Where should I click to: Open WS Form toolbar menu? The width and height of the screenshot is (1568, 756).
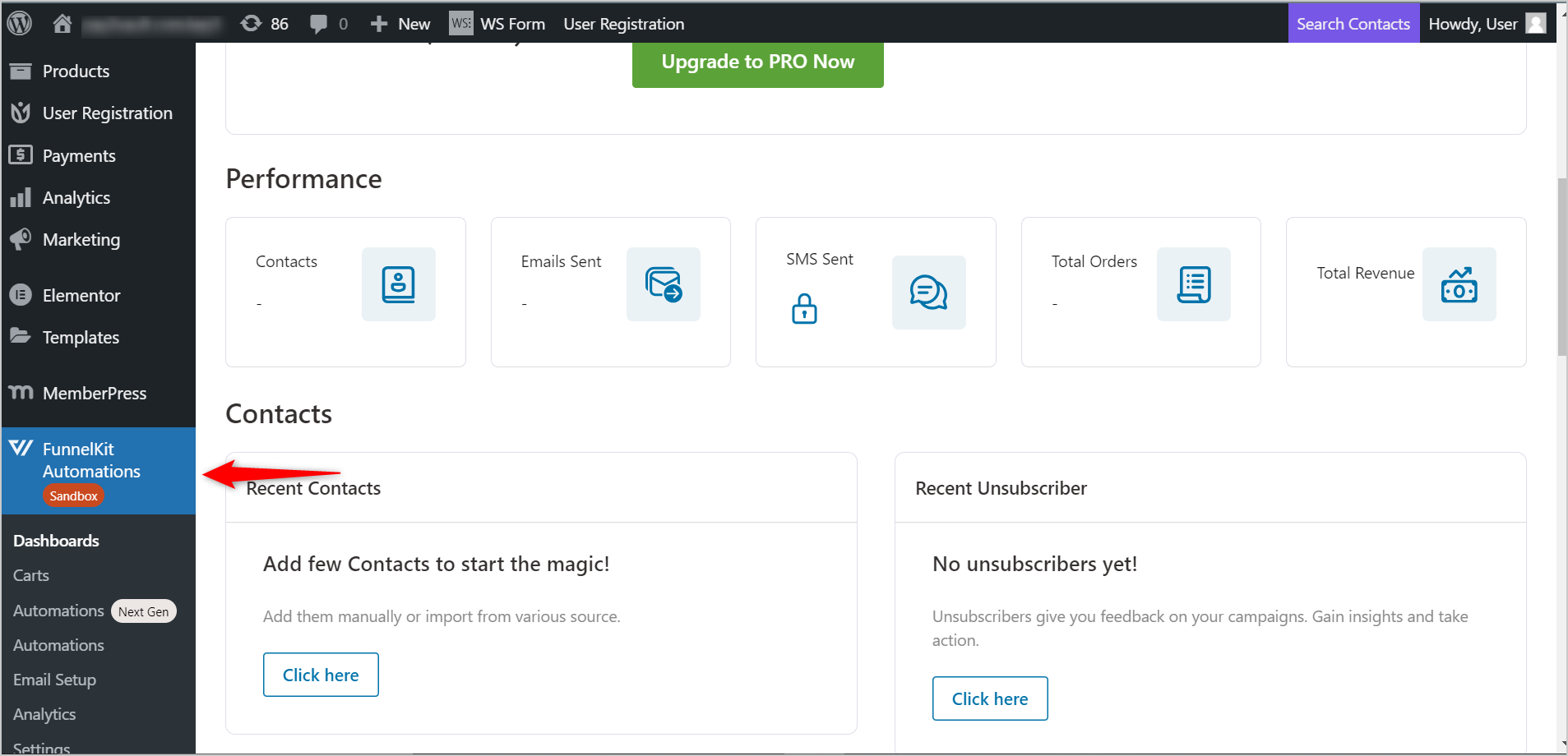497,24
